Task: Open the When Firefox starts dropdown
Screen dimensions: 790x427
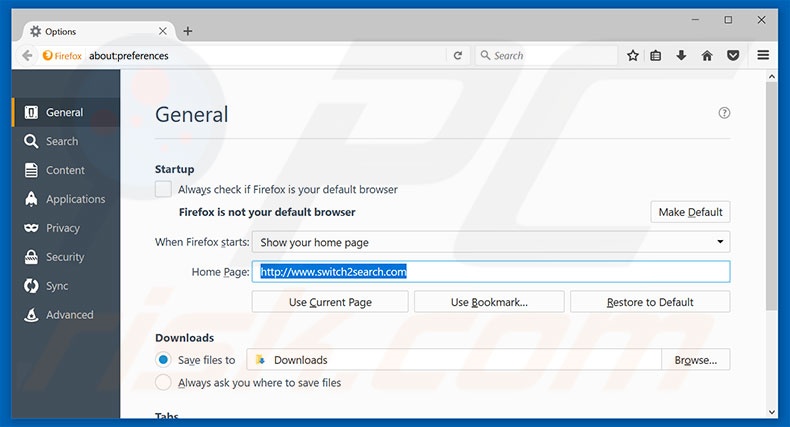Action: tap(491, 242)
